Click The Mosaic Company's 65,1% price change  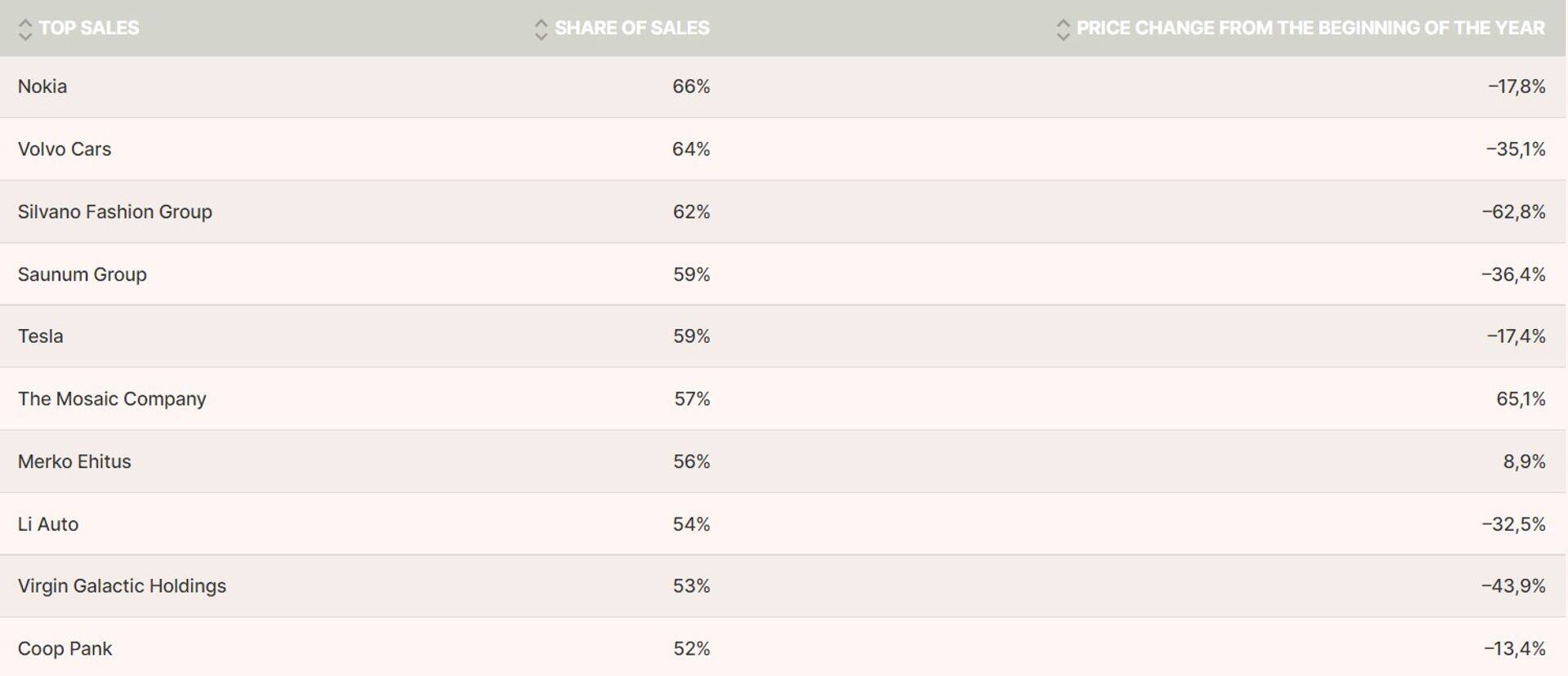pos(1521,399)
